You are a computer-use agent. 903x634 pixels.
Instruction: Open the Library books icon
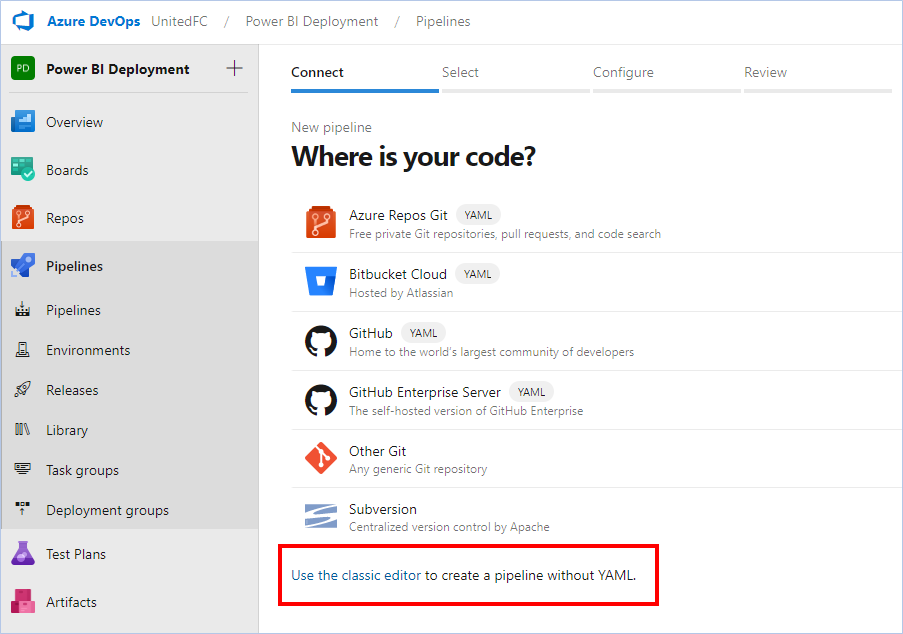(x=22, y=430)
